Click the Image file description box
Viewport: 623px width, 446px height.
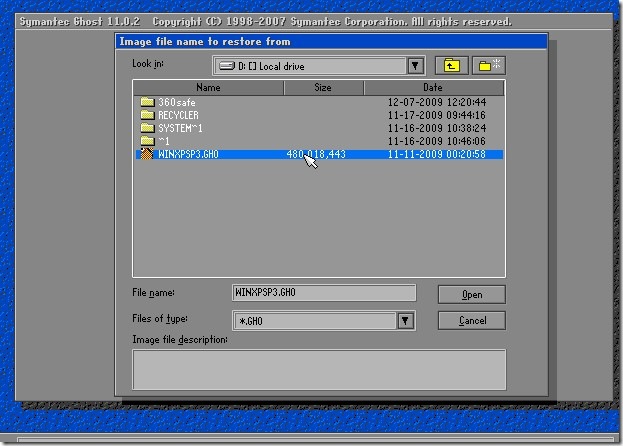click(x=319, y=370)
